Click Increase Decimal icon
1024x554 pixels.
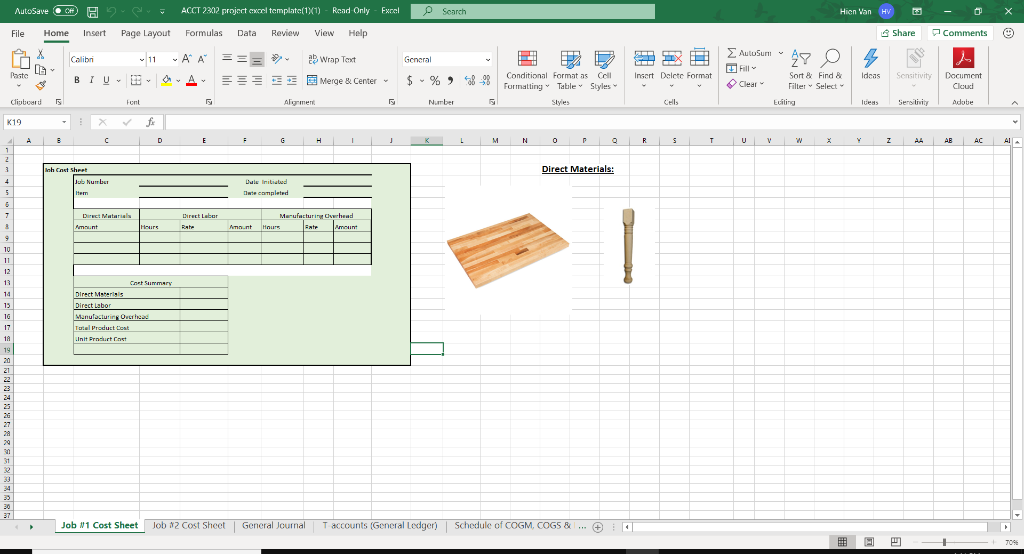(x=470, y=80)
